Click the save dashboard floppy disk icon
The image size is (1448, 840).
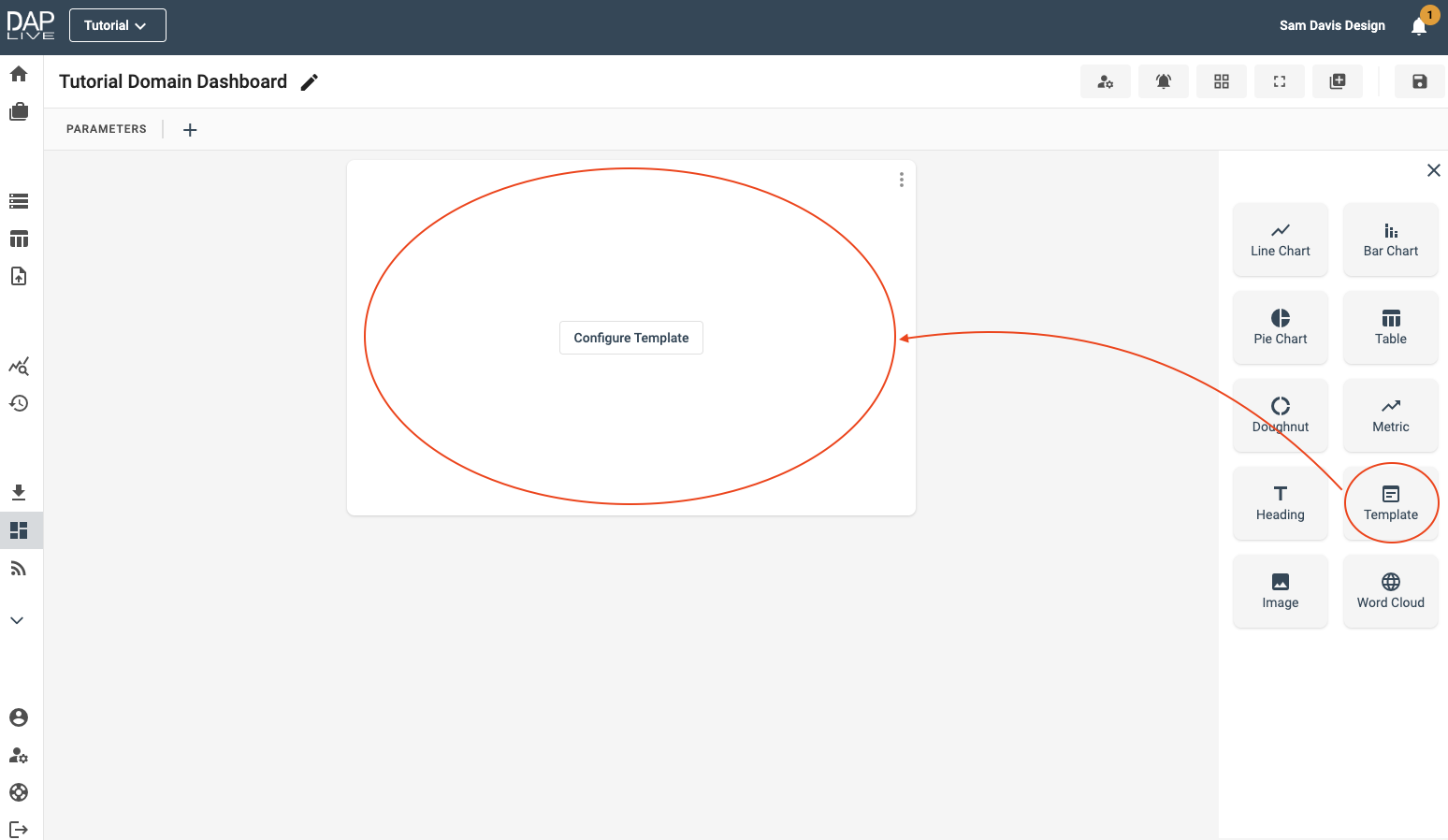[x=1419, y=81]
